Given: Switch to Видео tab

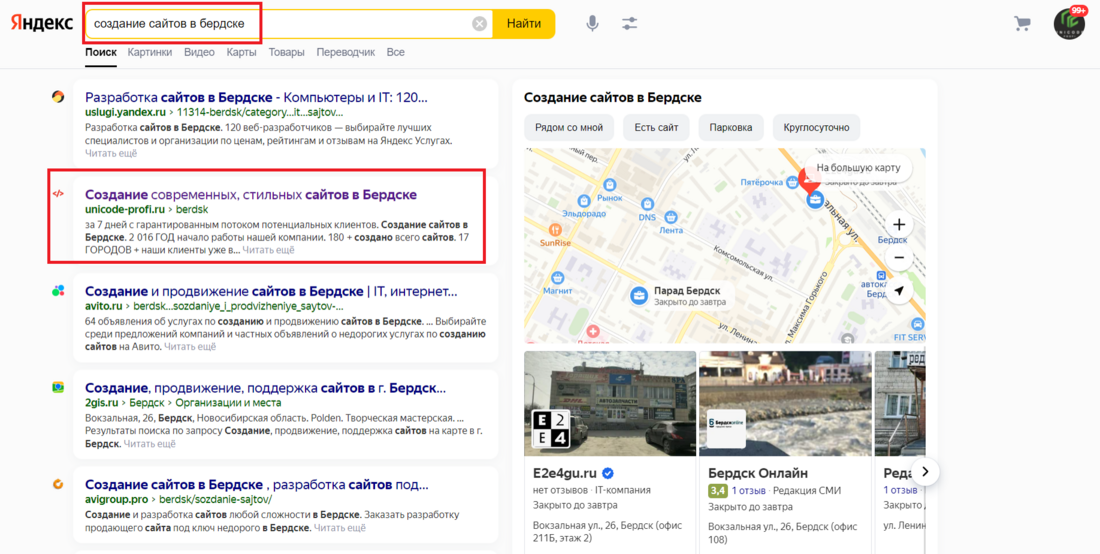Looking at the screenshot, I should [199, 52].
